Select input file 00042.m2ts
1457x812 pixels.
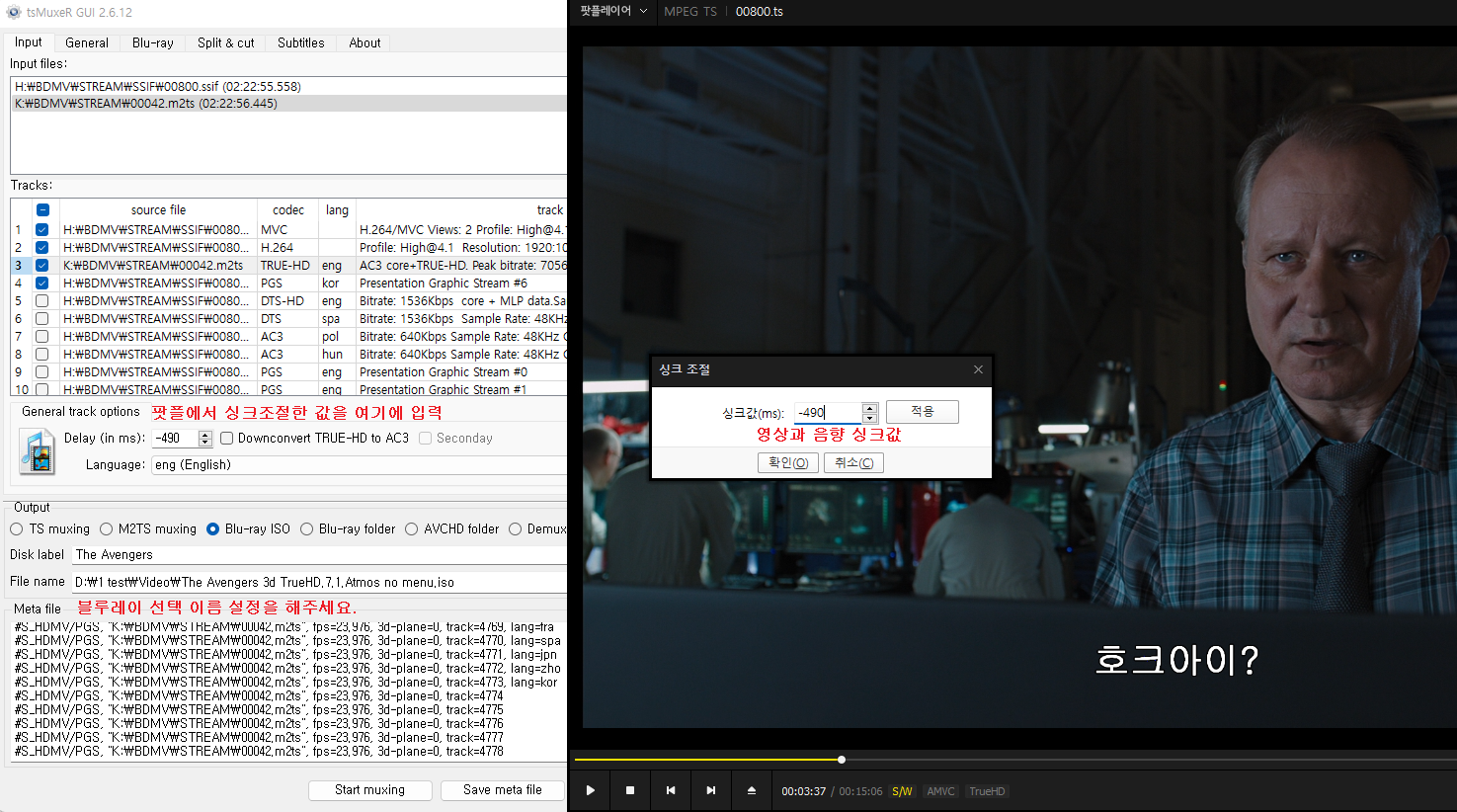tap(289, 104)
